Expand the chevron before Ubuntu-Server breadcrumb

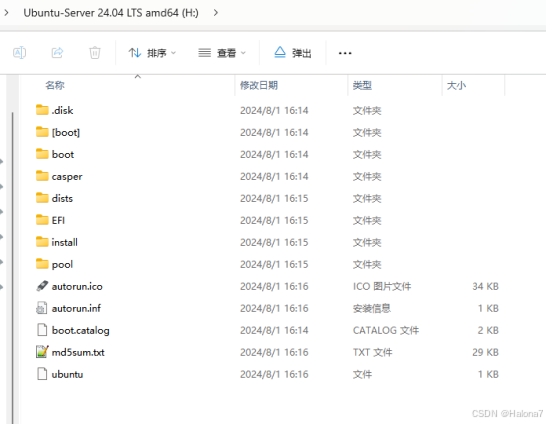[x=6, y=13]
